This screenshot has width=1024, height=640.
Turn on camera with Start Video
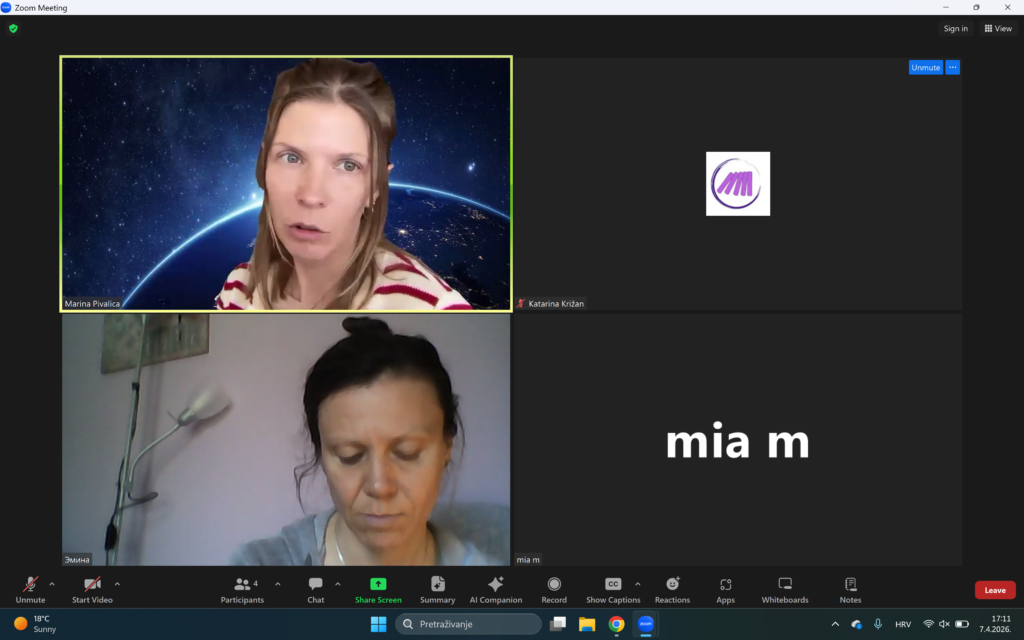tap(92, 589)
